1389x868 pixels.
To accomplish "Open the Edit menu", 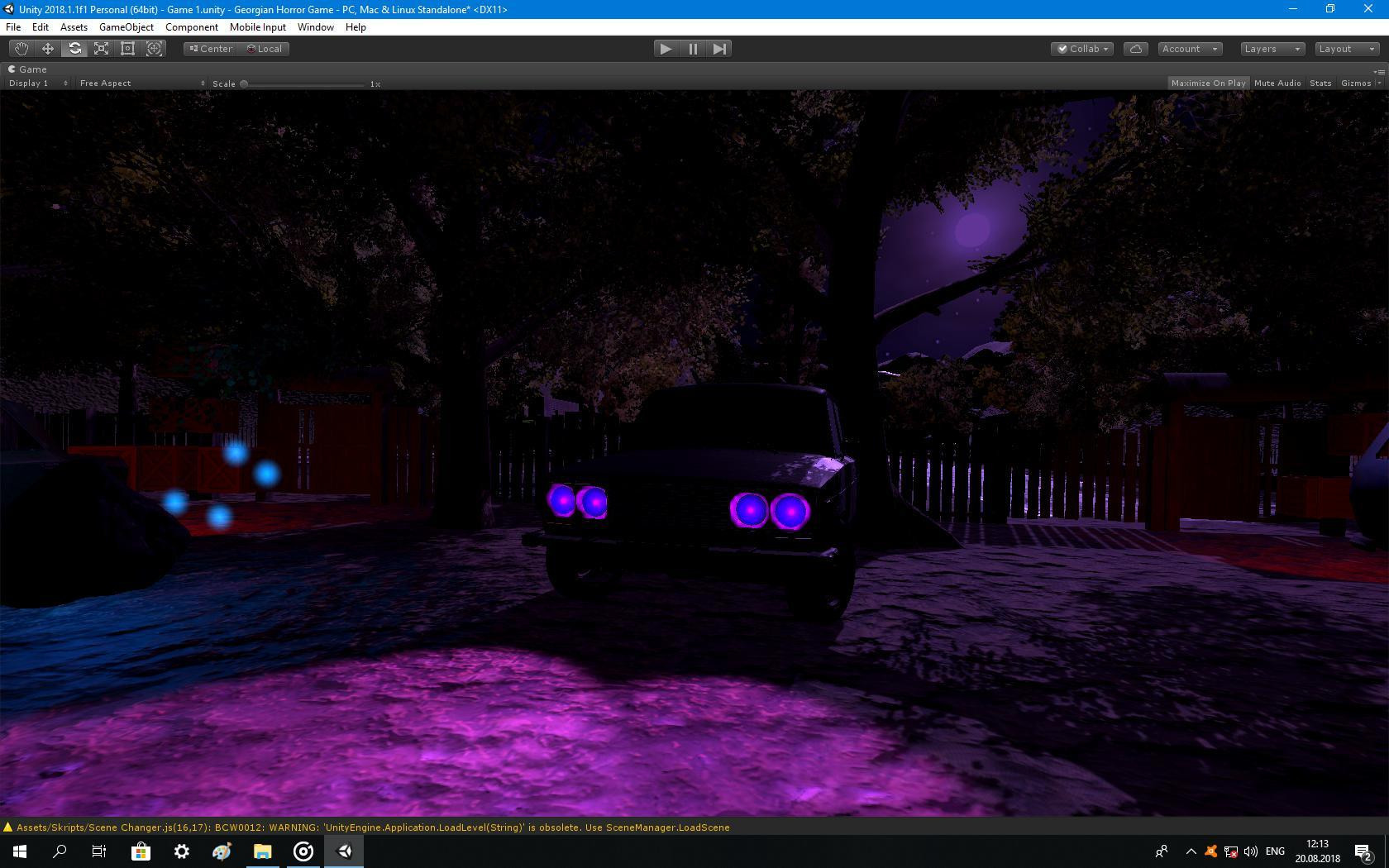I will click(x=40, y=27).
